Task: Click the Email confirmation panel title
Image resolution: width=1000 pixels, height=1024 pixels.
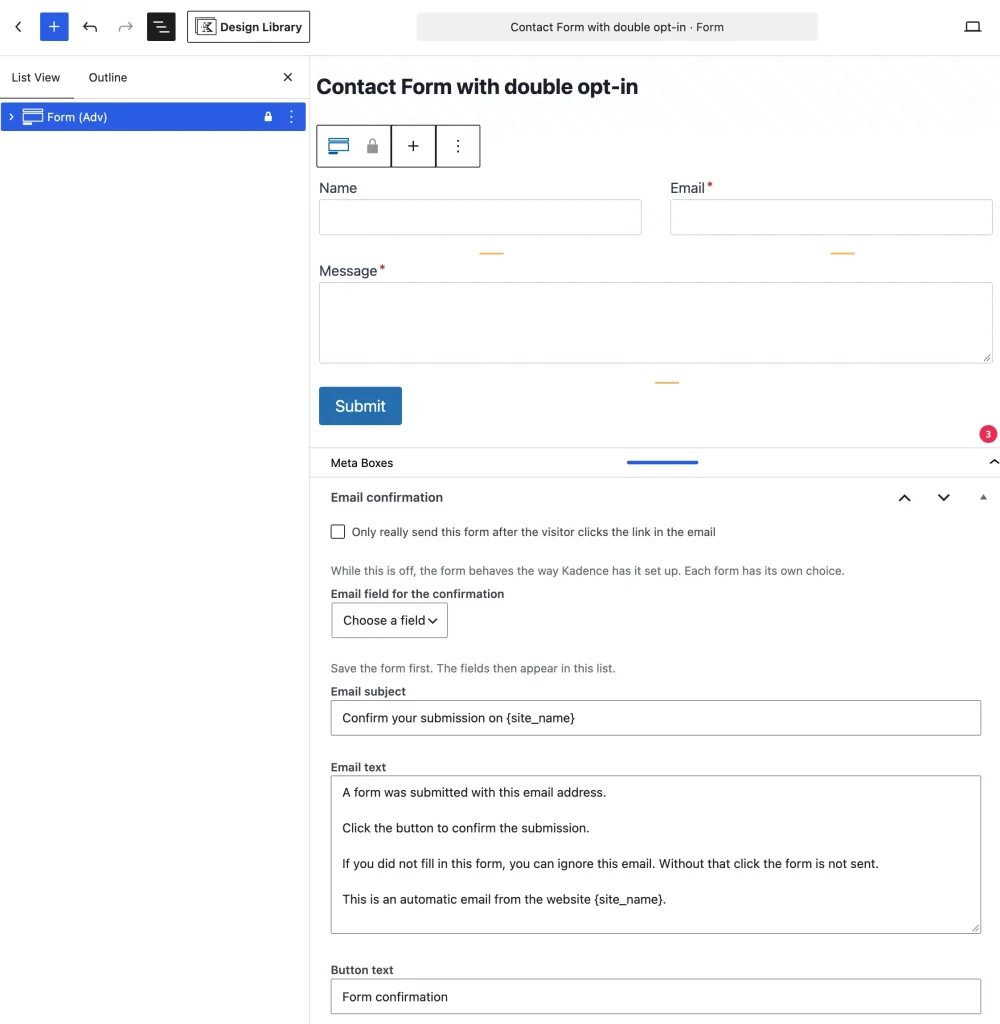Action: tap(387, 498)
